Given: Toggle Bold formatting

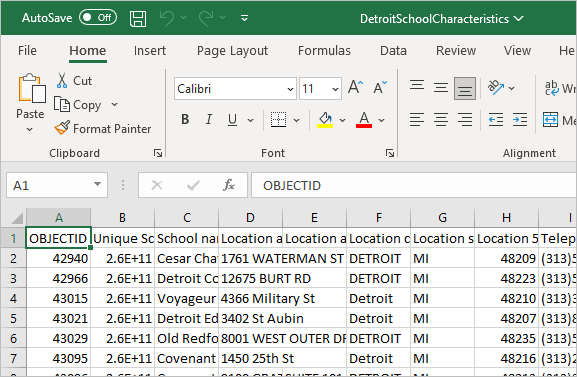Looking at the screenshot, I should click(185, 120).
